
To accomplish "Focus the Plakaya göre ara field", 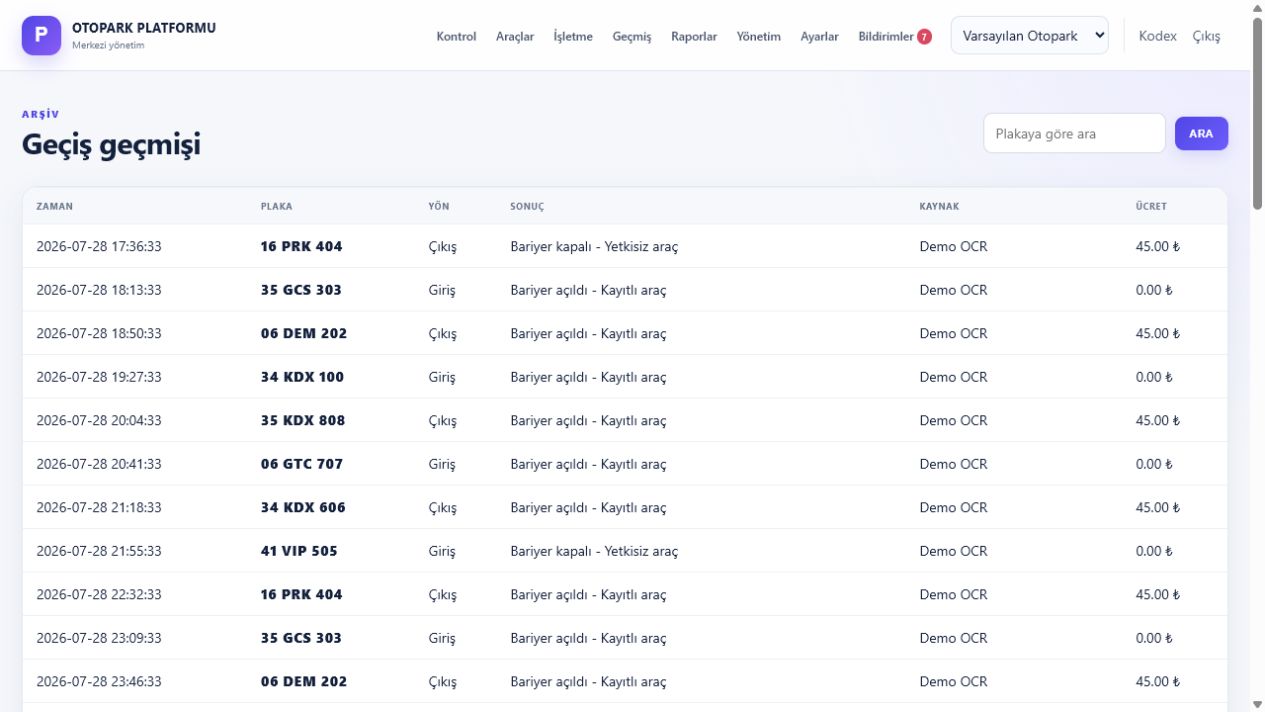I will tap(1074, 133).
